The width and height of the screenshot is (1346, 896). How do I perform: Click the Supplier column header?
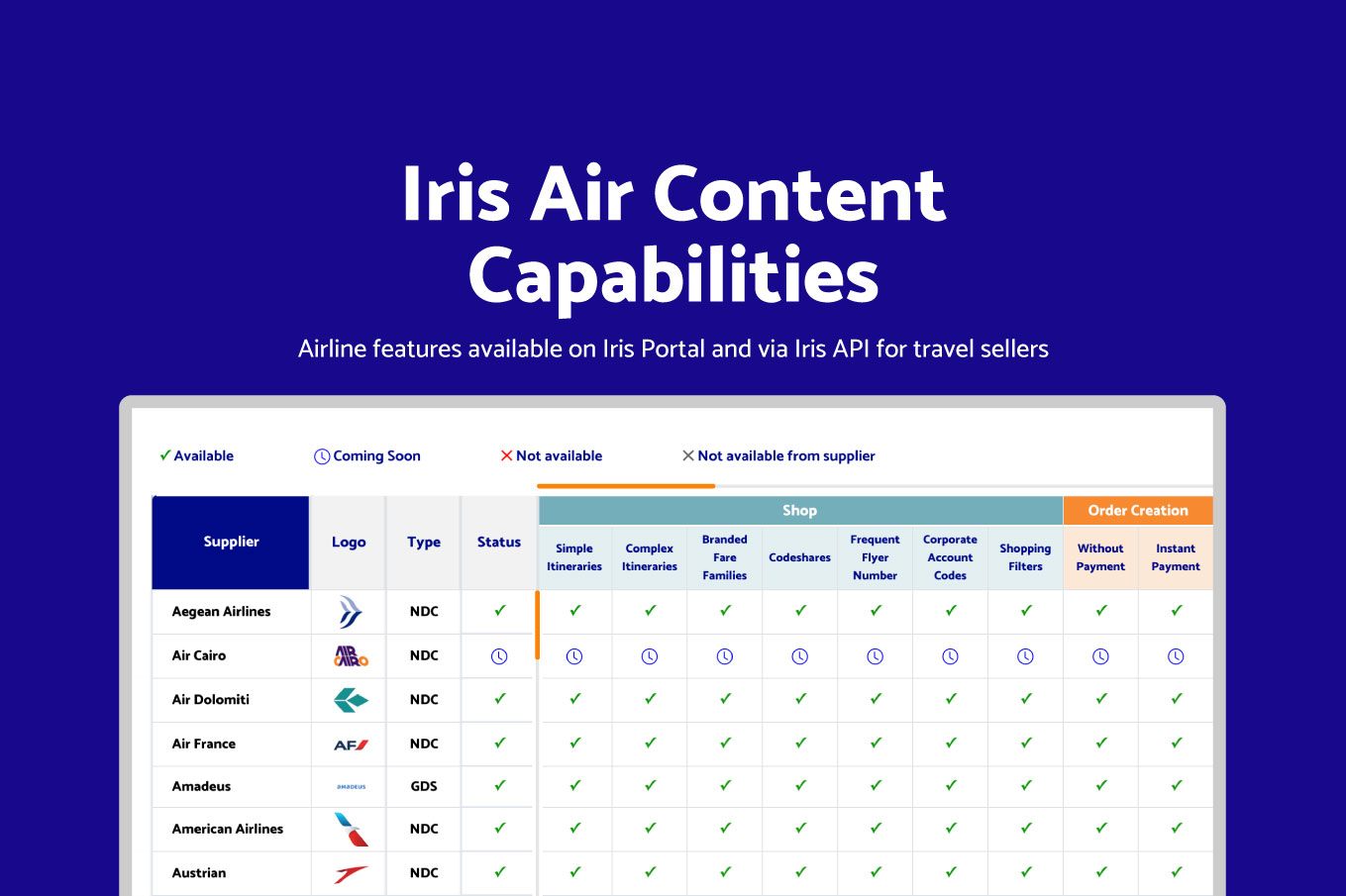231,543
